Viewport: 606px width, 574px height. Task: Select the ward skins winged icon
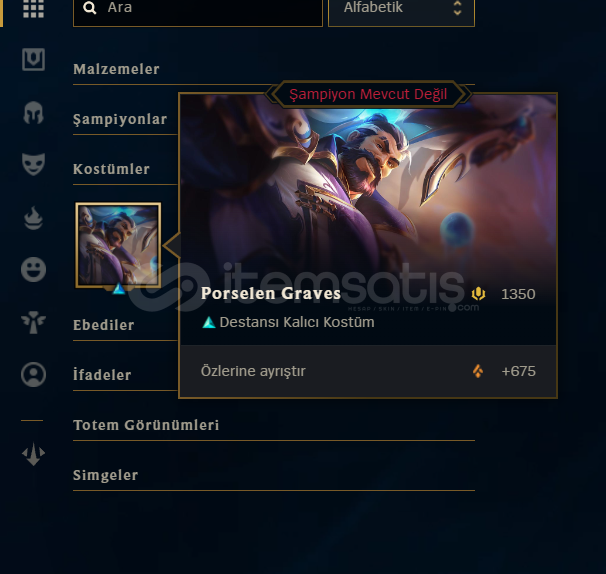pos(33,322)
